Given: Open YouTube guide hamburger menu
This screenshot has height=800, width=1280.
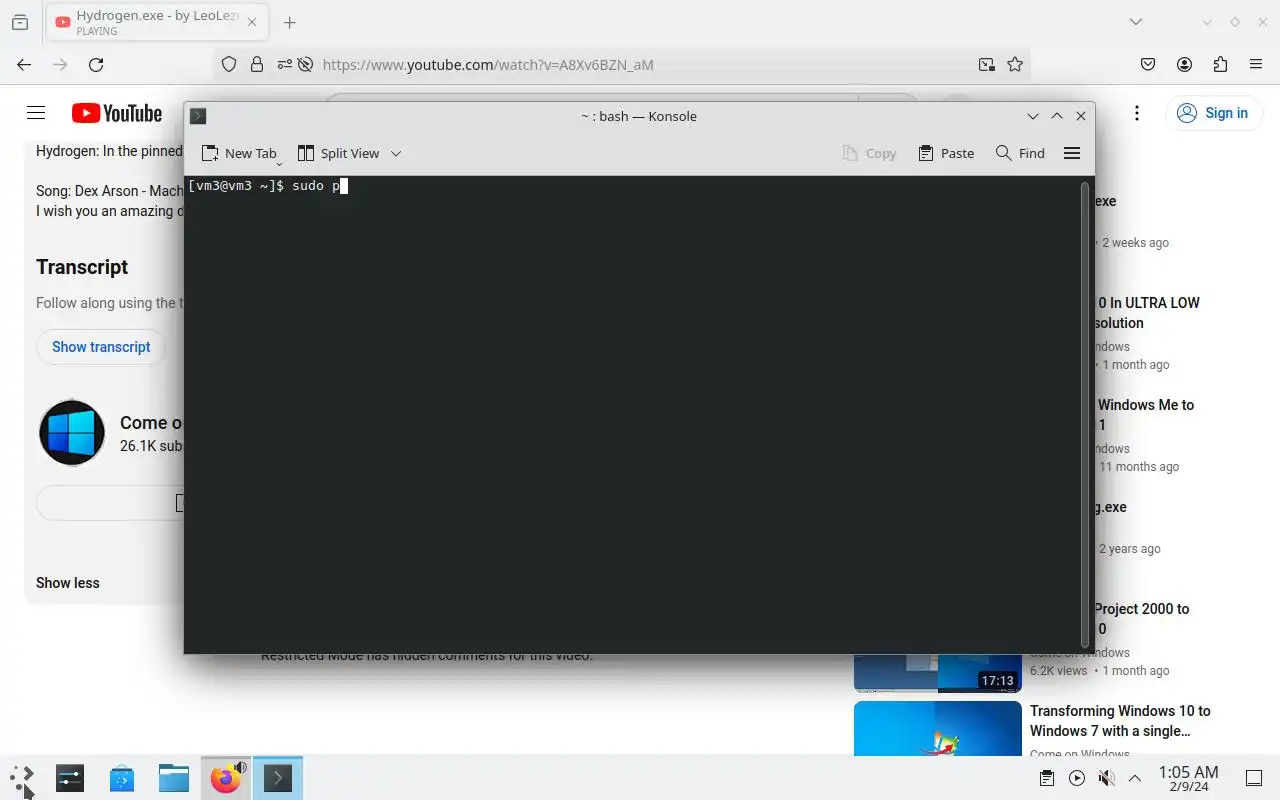Looking at the screenshot, I should [36, 113].
